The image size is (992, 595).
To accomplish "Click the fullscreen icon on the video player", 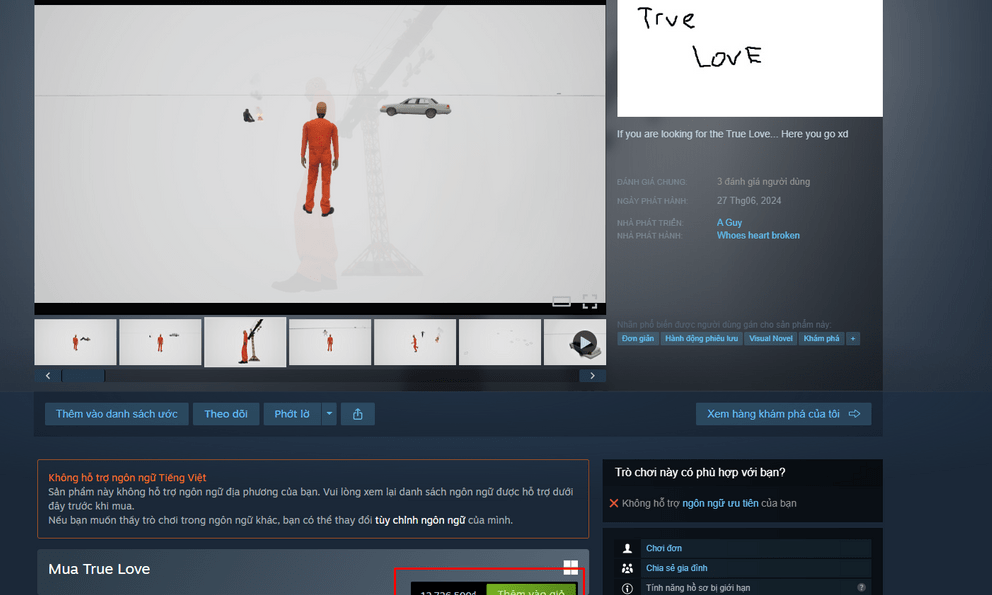I will [590, 302].
